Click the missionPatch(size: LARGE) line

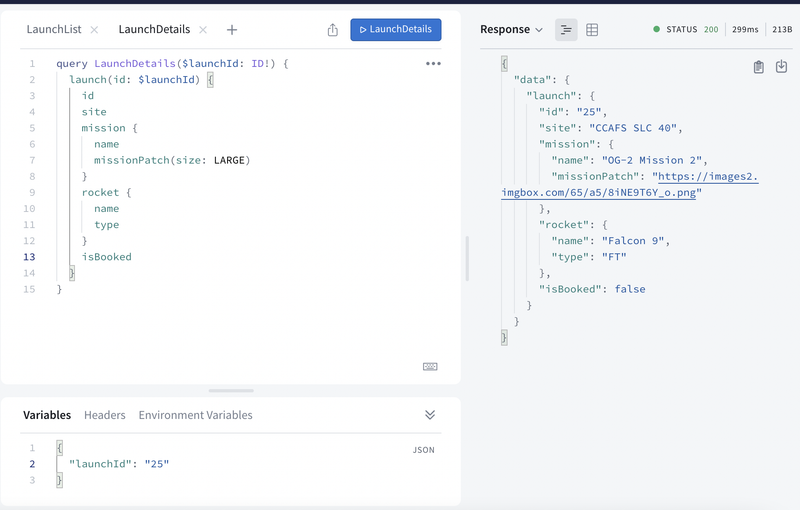pos(172,160)
